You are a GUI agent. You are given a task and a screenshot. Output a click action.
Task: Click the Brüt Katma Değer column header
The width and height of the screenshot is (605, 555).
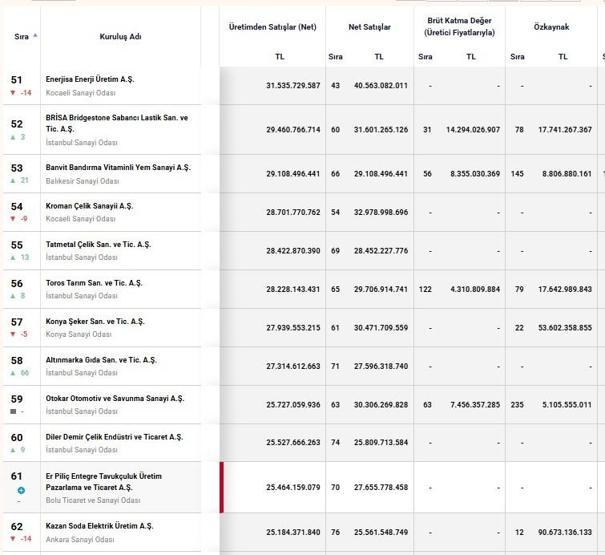(x=459, y=26)
